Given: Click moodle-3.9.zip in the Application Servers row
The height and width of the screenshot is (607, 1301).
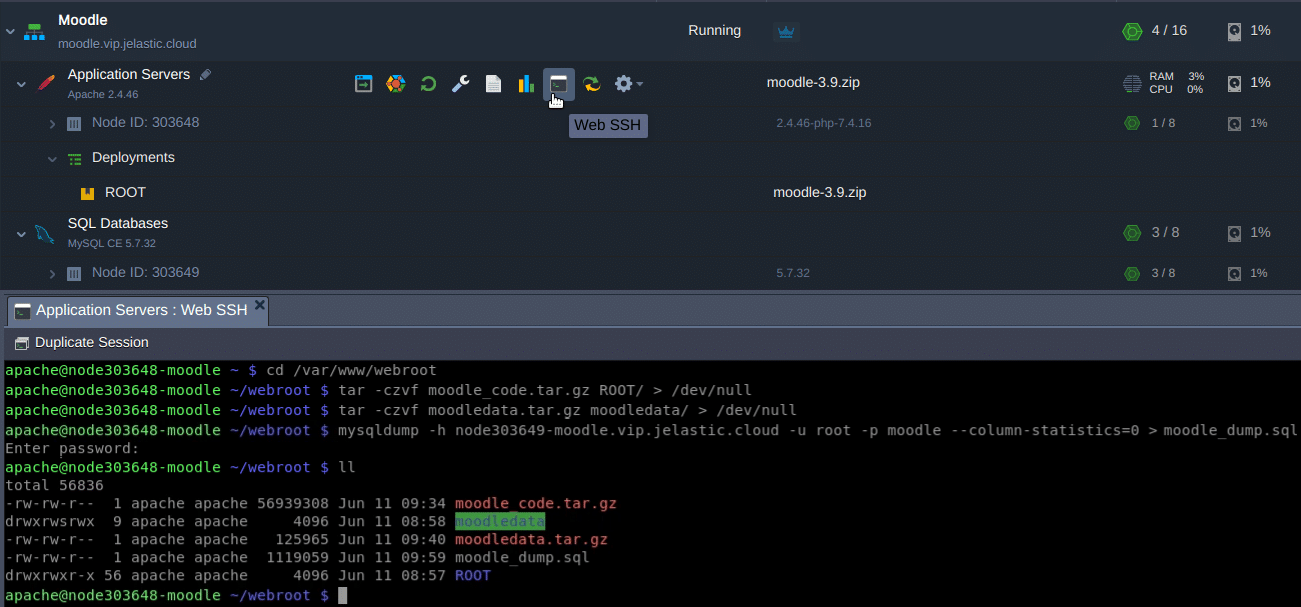Looking at the screenshot, I should point(813,82).
